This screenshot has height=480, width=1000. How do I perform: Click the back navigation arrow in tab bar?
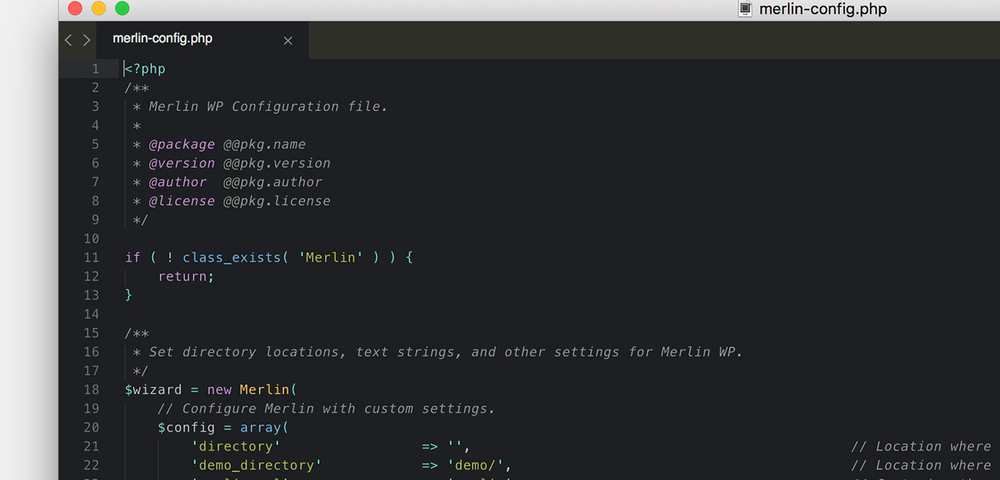click(68, 40)
